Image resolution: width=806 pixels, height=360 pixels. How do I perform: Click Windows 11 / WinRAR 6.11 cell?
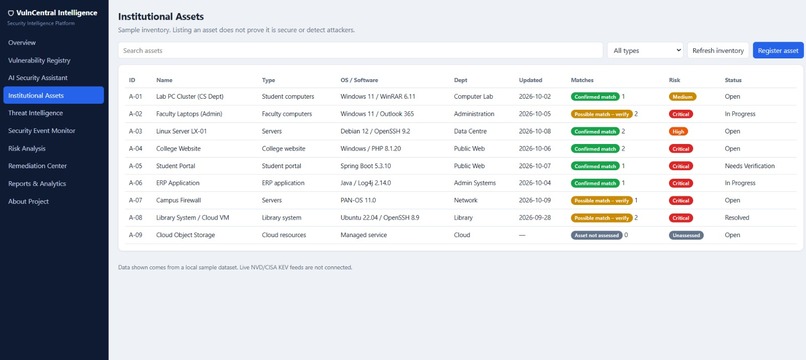378,96
